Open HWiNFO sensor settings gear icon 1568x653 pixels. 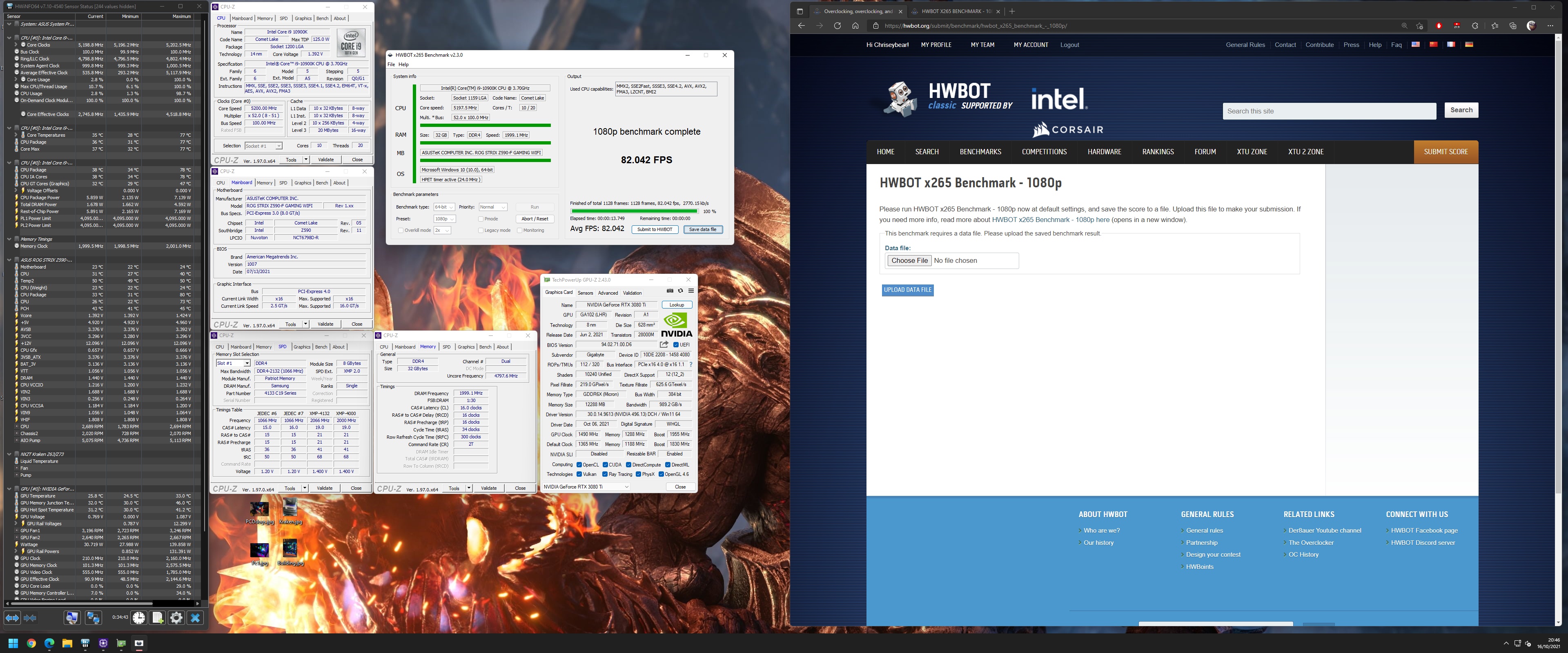176,618
